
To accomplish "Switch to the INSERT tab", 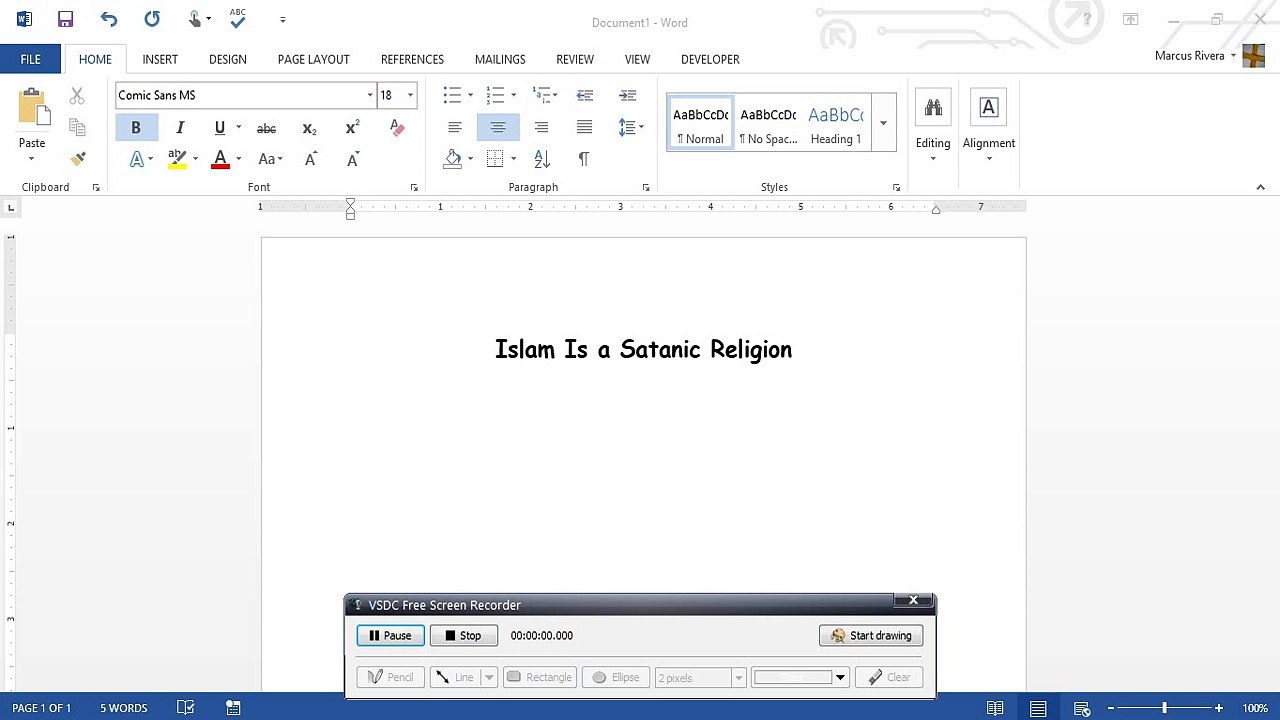I will pos(160,59).
